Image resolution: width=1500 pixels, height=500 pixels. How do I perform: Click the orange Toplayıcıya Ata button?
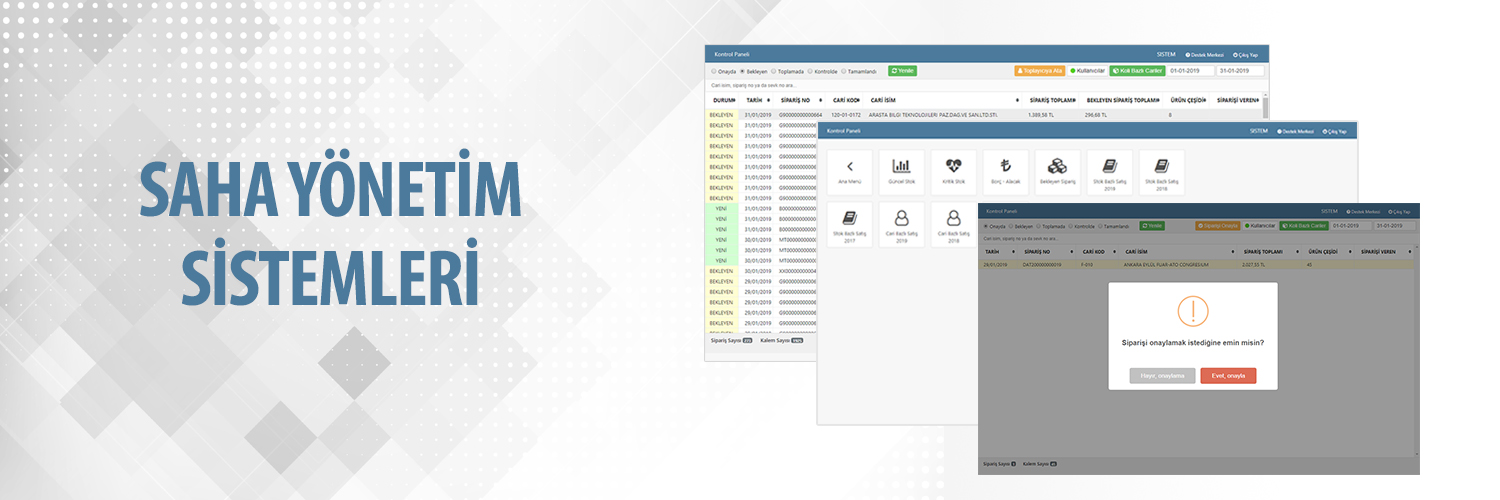[x=1039, y=71]
